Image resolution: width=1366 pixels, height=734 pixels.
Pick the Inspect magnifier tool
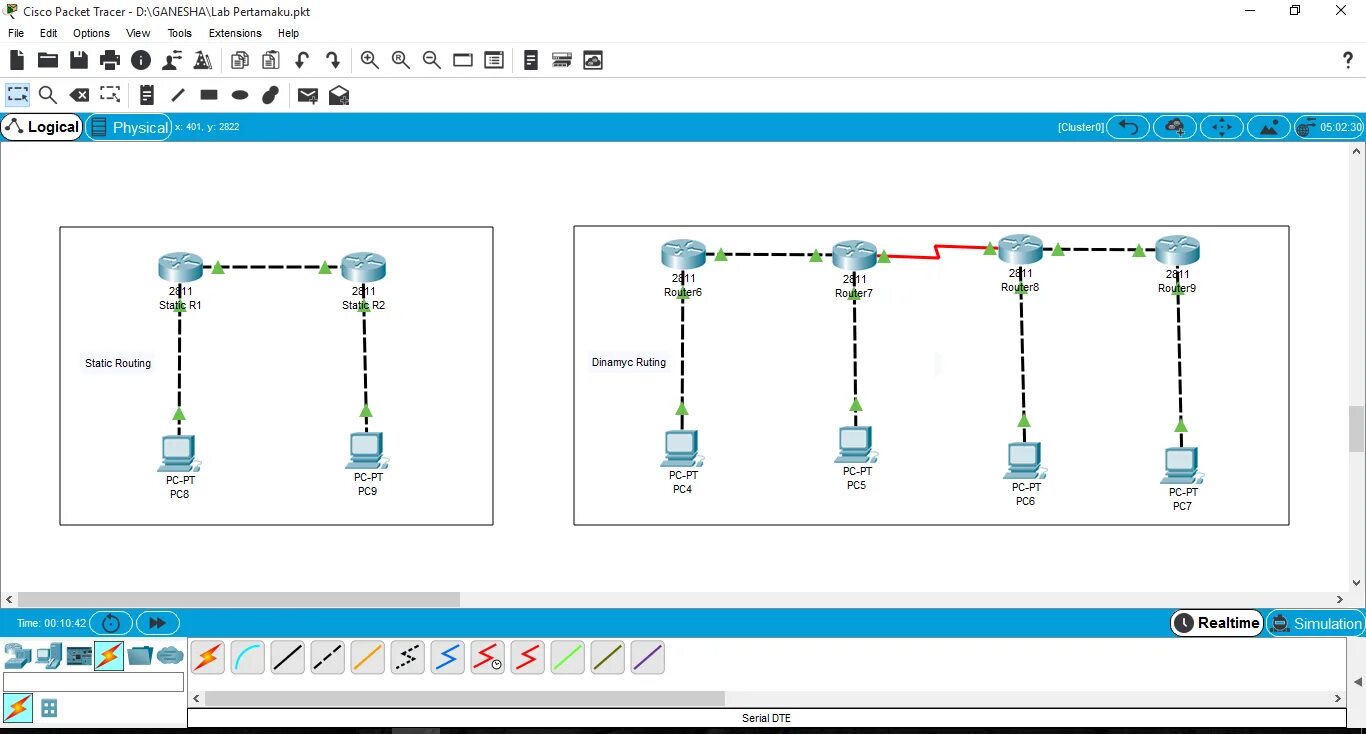pos(48,95)
